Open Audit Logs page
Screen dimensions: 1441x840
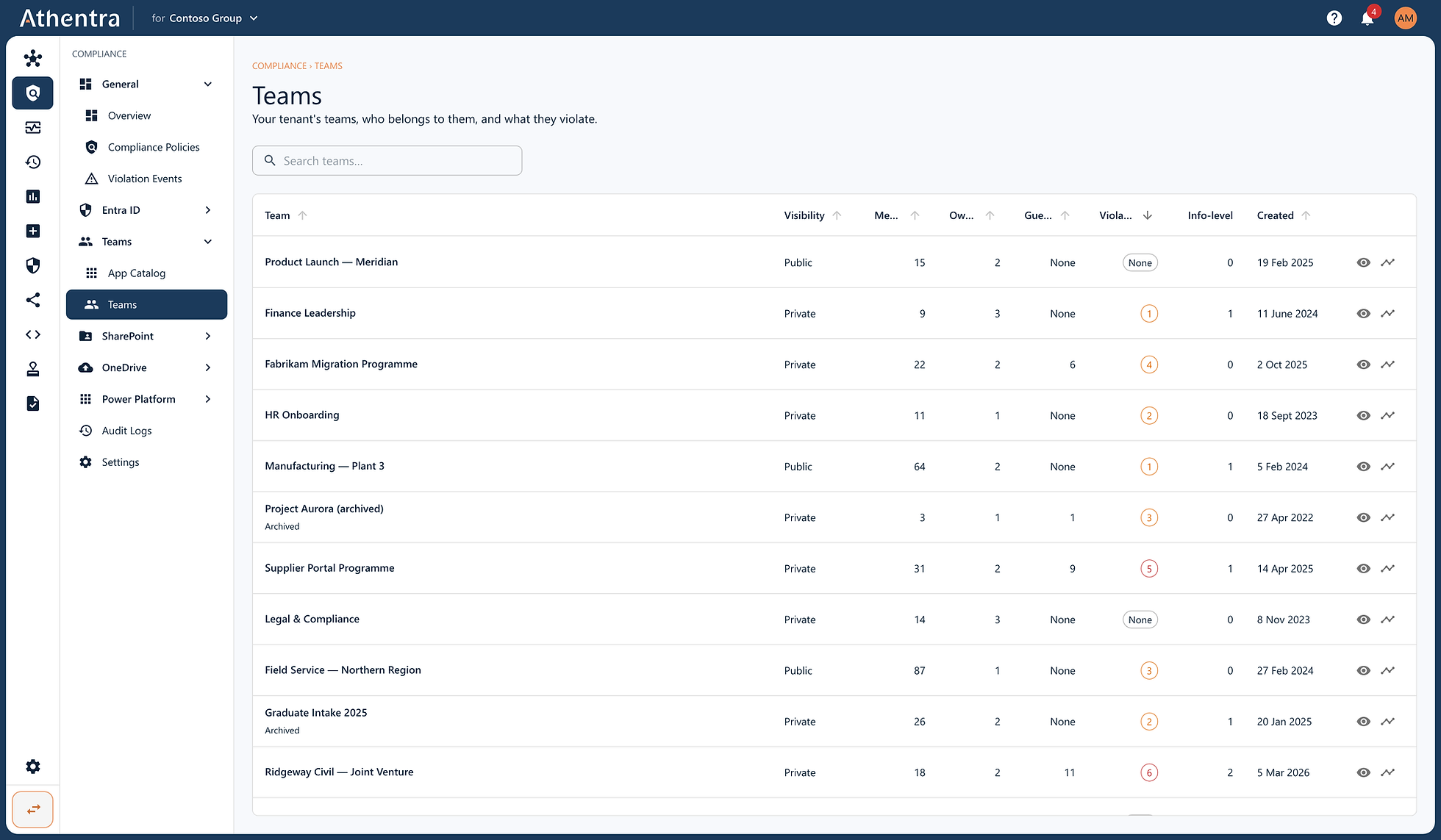tap(146, 431)
